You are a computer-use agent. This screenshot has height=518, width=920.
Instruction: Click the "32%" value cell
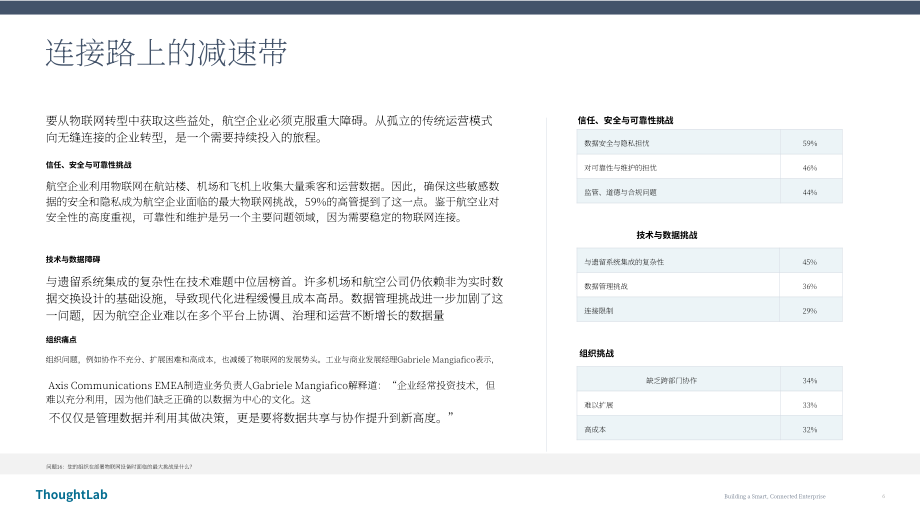click(x=811, y=429)
